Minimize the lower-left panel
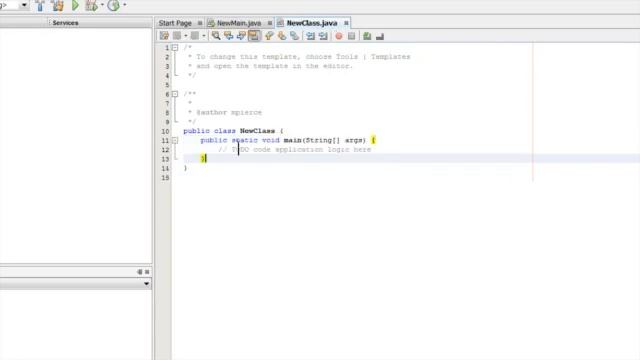Image resolution: width=640 pixels, height=360 pixels. tap(140, 272)
